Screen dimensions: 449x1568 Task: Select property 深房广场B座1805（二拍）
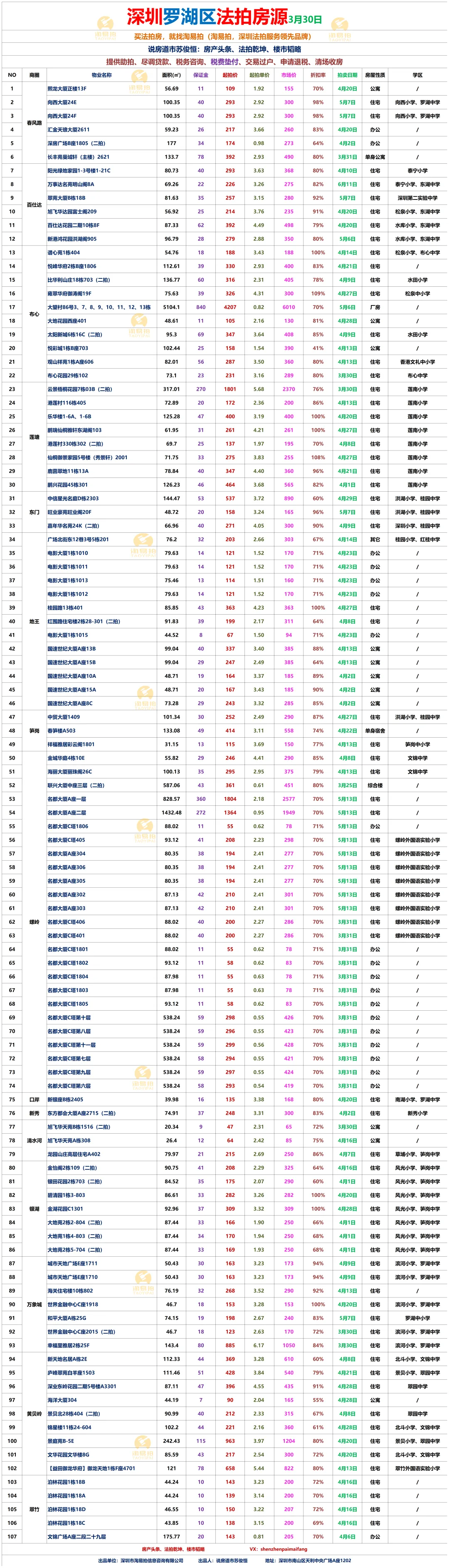pos(76,143)
